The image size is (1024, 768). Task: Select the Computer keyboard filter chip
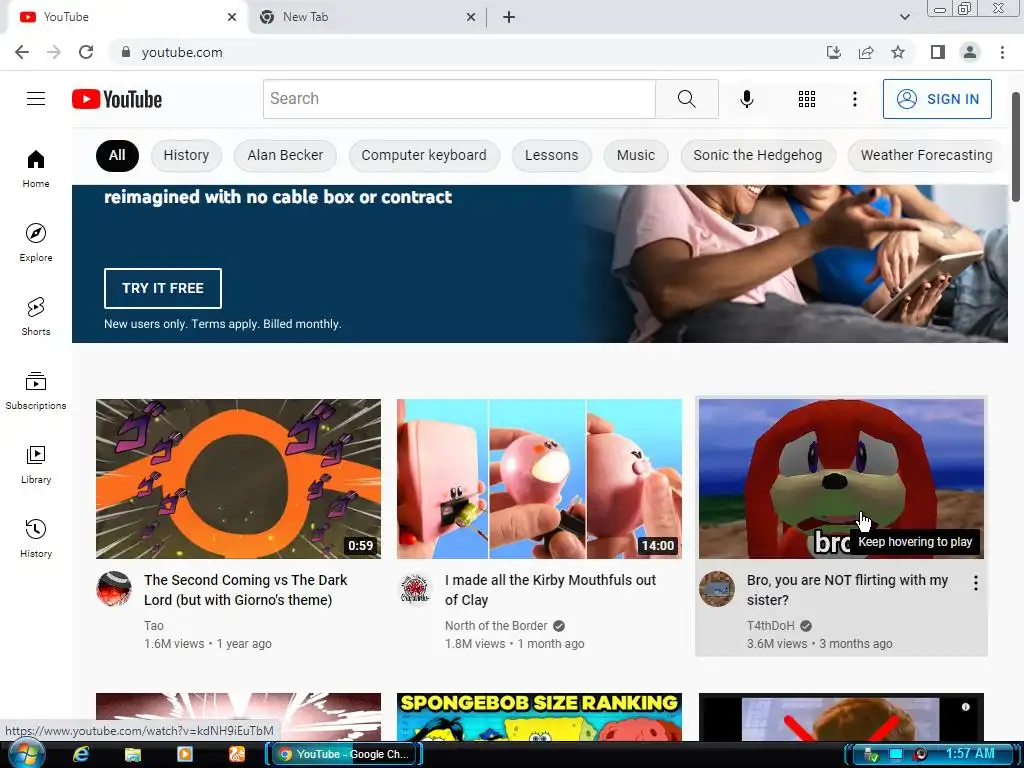pyautogui.click(x=424, y=155)
